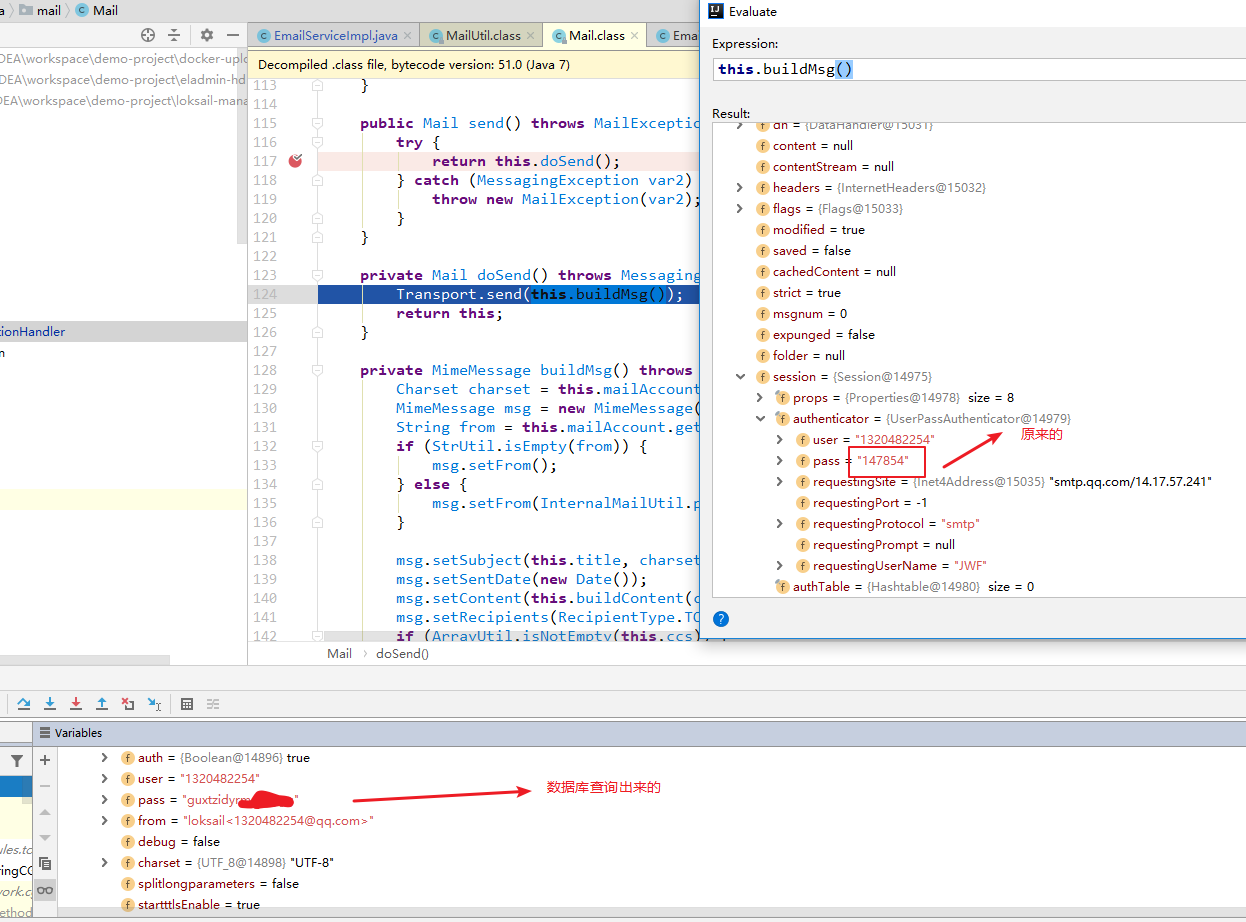This screenshot has width=1246, height=922.
Task: Switch to the MailUtil.class tab
Action: click(x=480, y=34)
